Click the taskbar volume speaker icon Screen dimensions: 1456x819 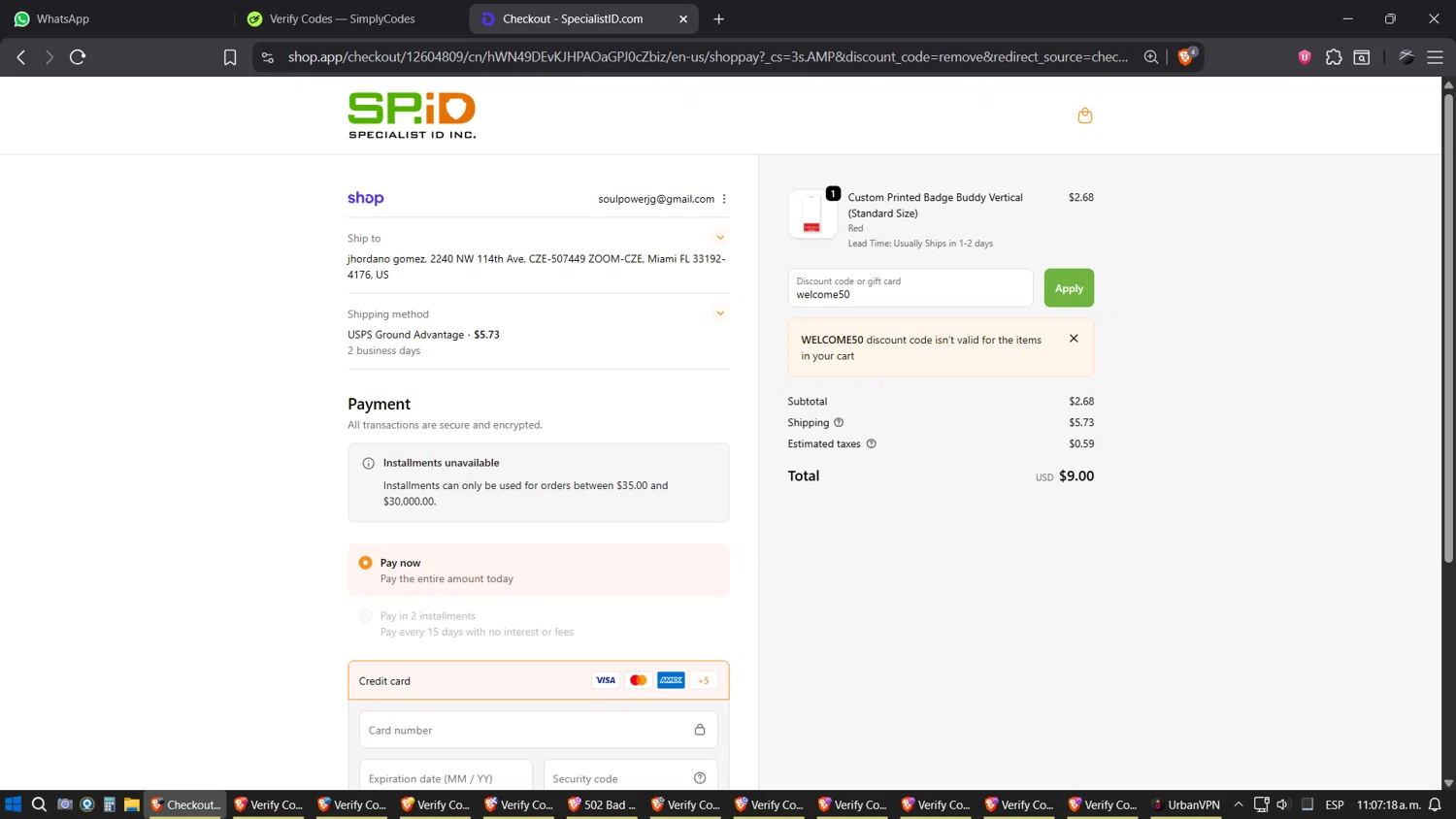1282,804
